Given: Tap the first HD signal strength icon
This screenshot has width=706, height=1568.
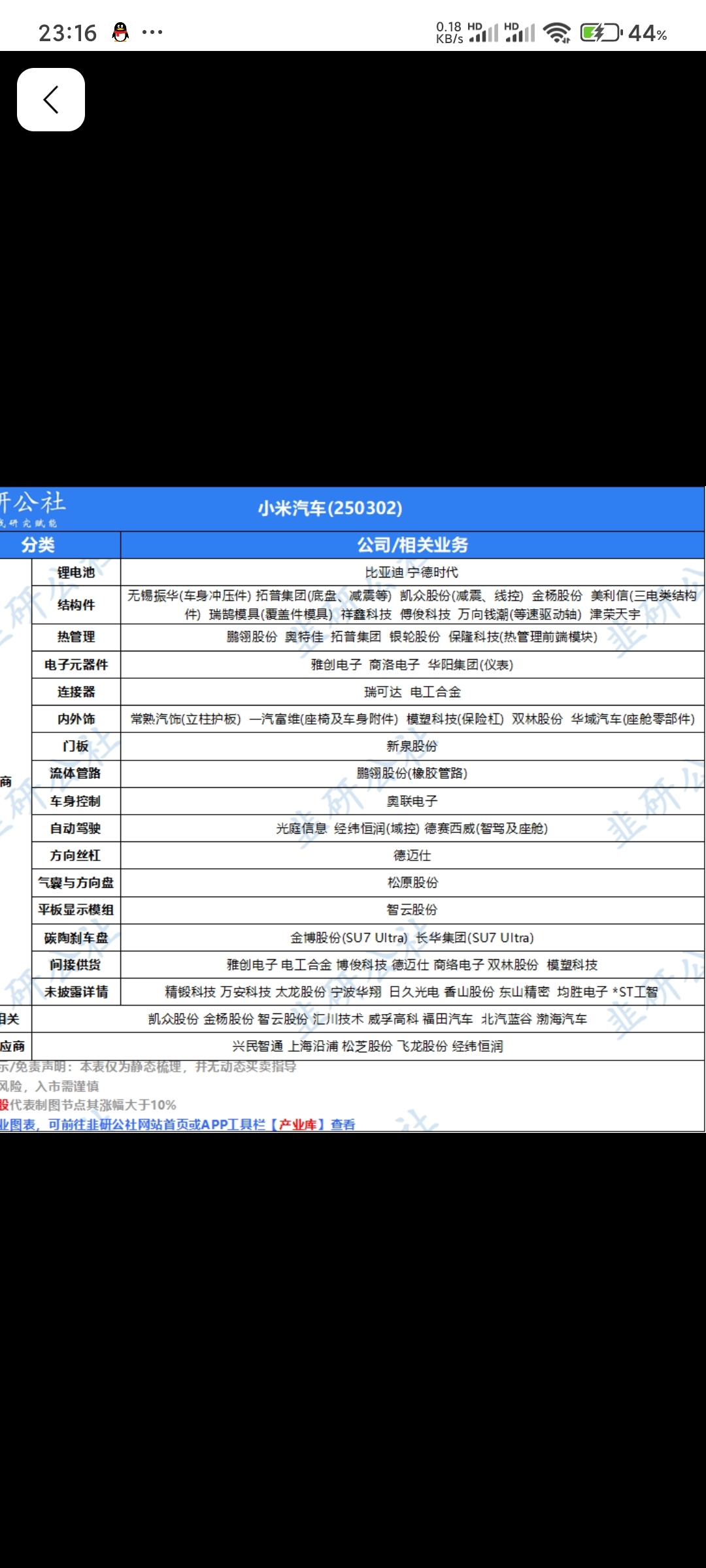Looking at the screenshot, I should (484, 32).
